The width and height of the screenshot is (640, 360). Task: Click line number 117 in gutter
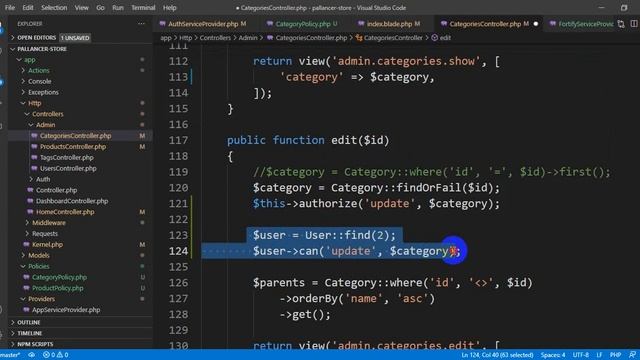[x=178, y=140]
